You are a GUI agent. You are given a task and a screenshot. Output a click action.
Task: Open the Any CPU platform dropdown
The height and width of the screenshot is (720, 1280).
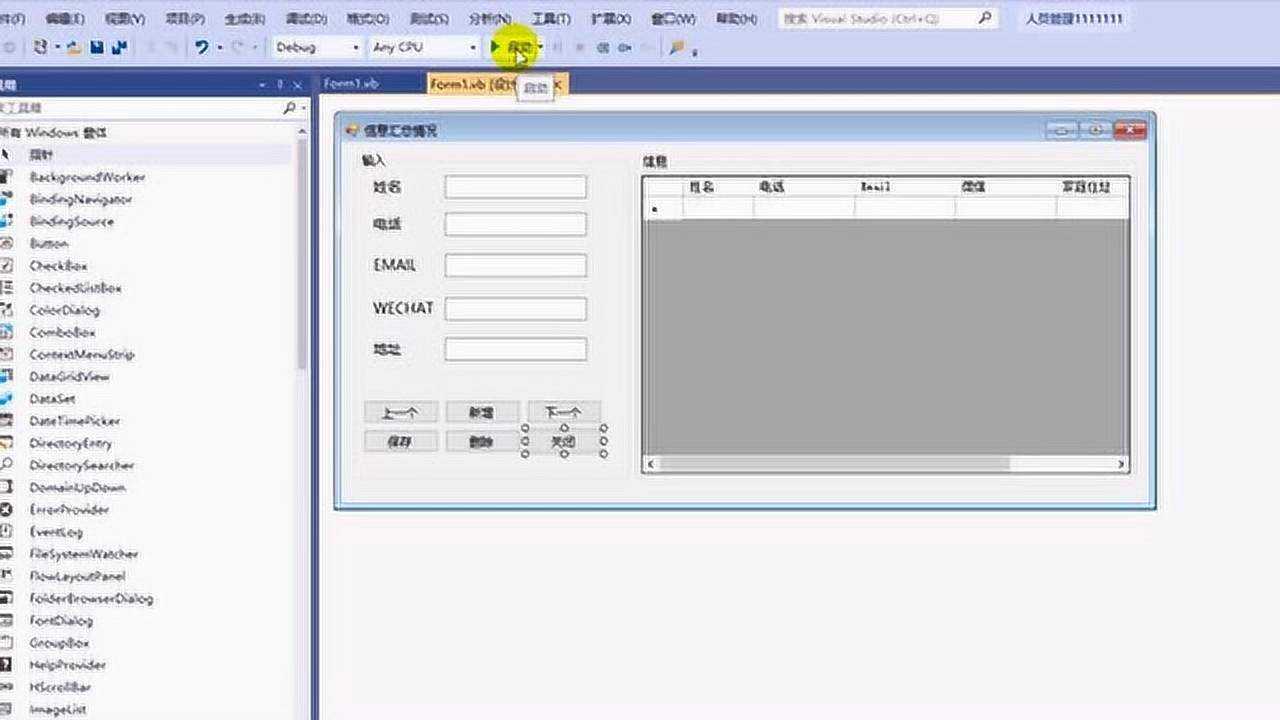pyautogui.click(x=471, y=47)
